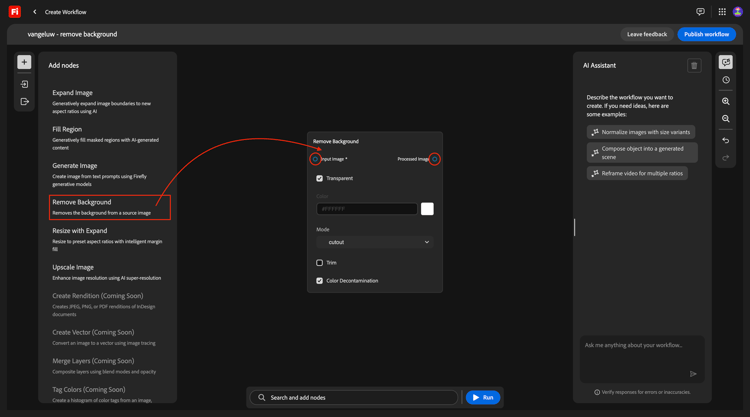The width and height of the screenshot is (750, 417).
Task: Choose Reframe video for multiple ratios suggestion
Action: [x=637, y=173]
